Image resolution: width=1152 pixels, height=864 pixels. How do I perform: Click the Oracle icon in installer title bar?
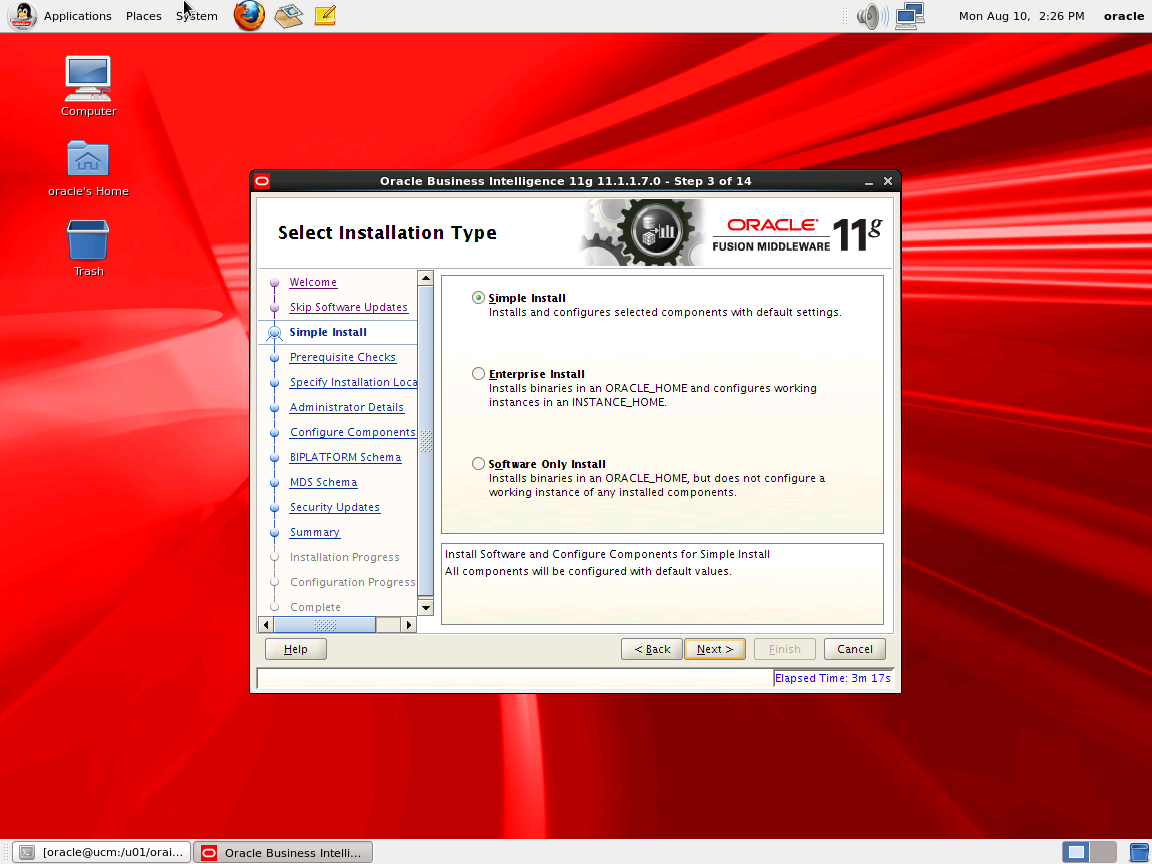tap(262, 181)
